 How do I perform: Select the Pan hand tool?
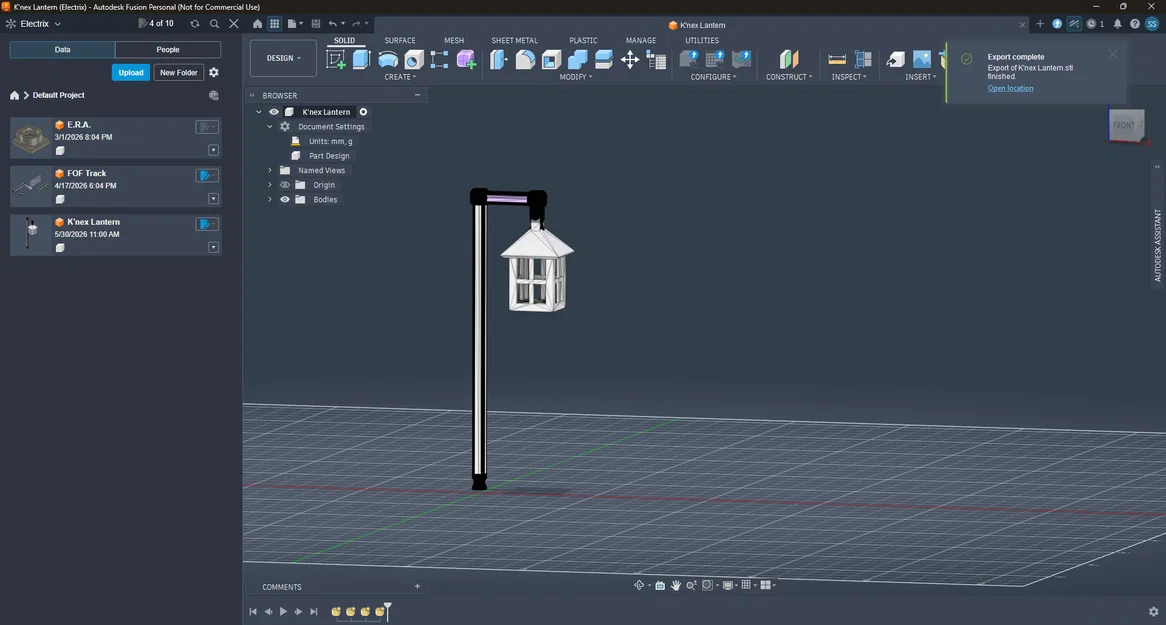[x=676, y=585]
